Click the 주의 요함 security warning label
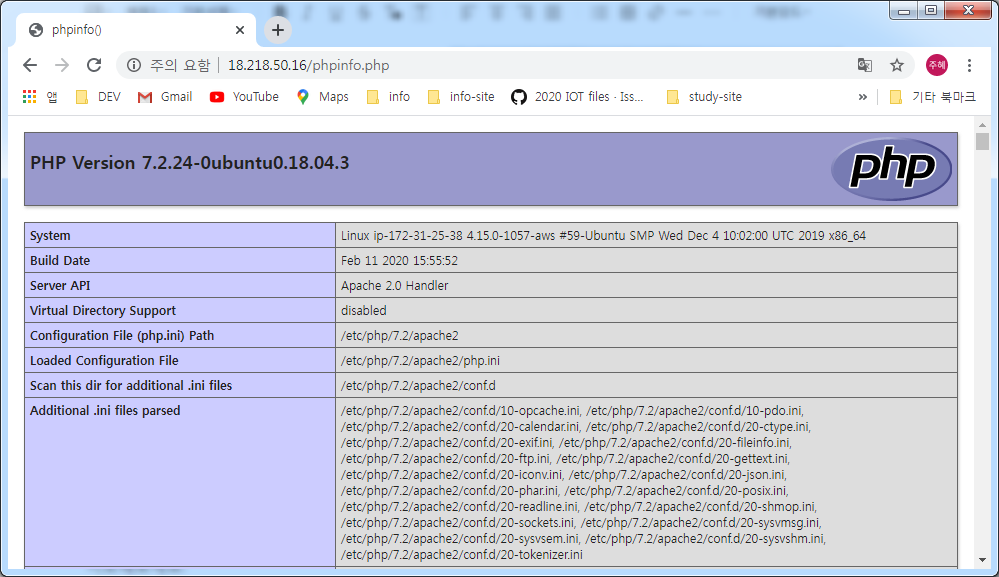The image size is (999, 577). tap(180, 65)
